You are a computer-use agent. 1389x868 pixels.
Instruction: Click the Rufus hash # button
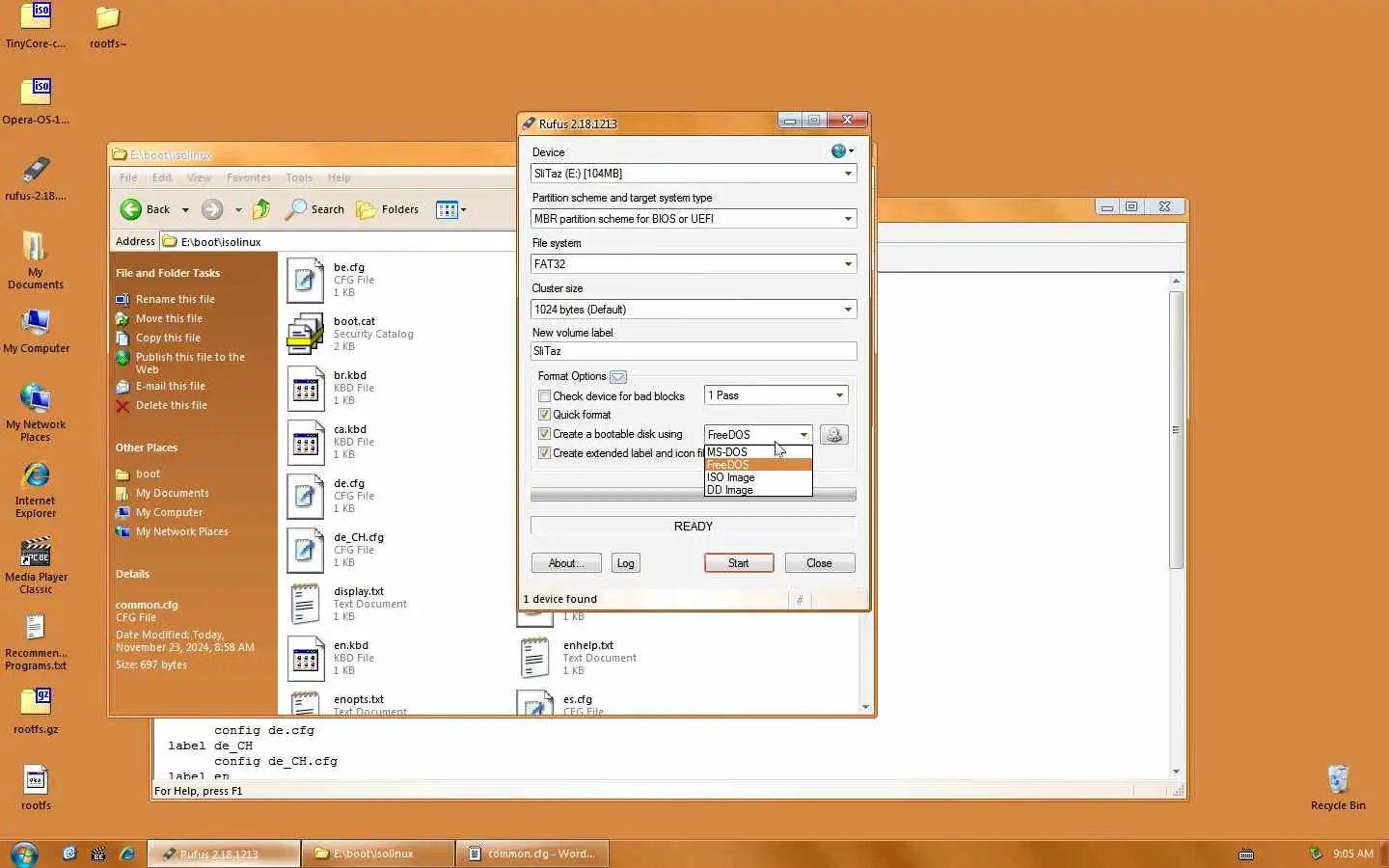[x=800, y=599]
